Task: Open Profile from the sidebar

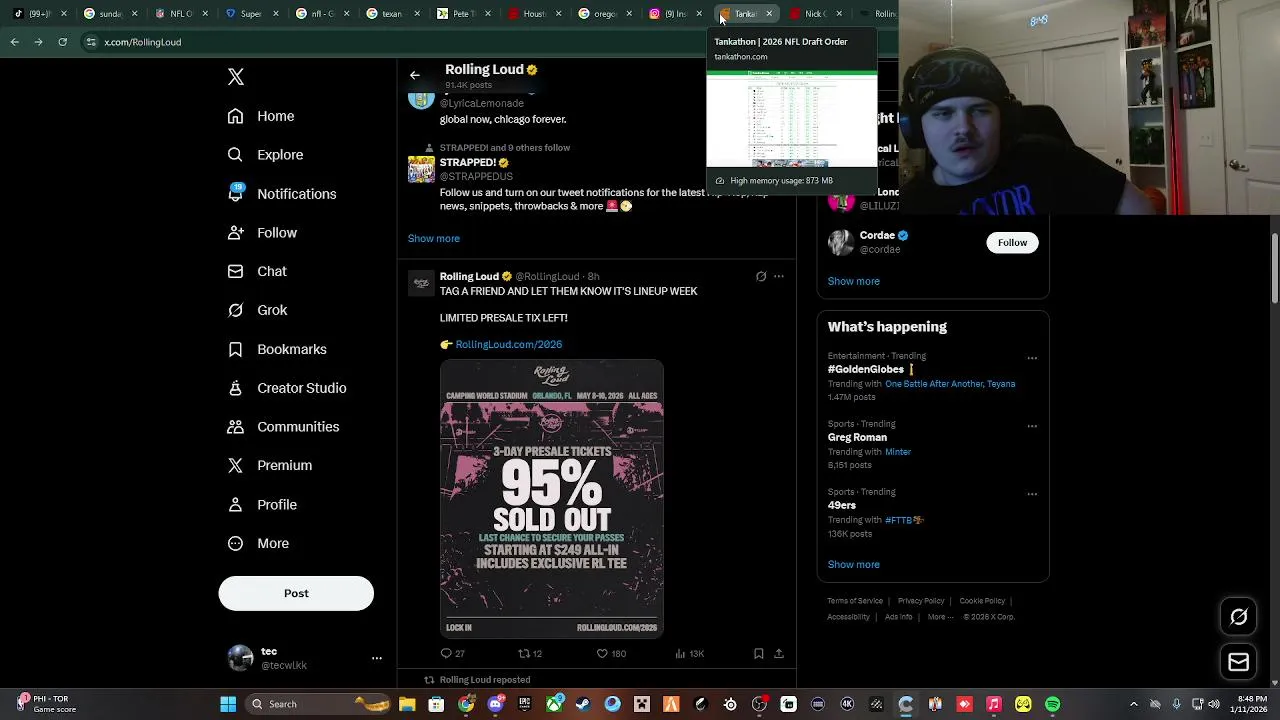Action: [x=262, y=505]
